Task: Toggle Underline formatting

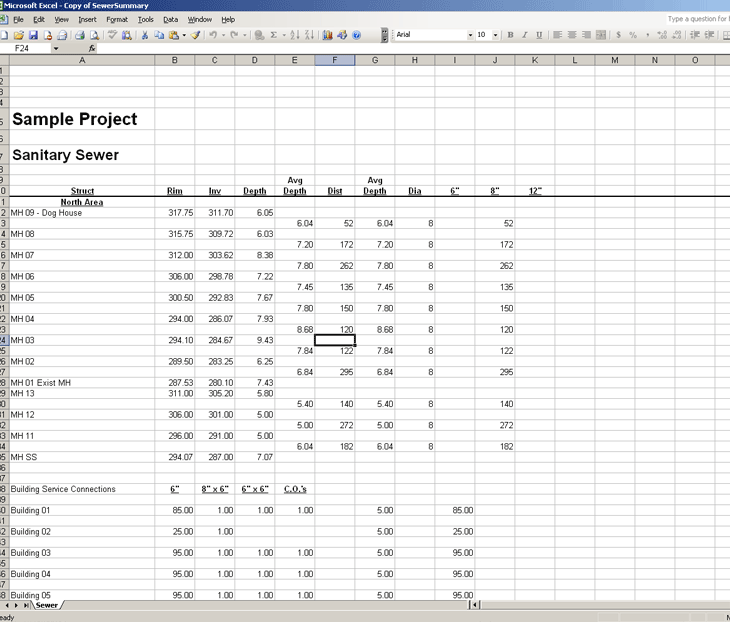Action: (x=540, y=35)
